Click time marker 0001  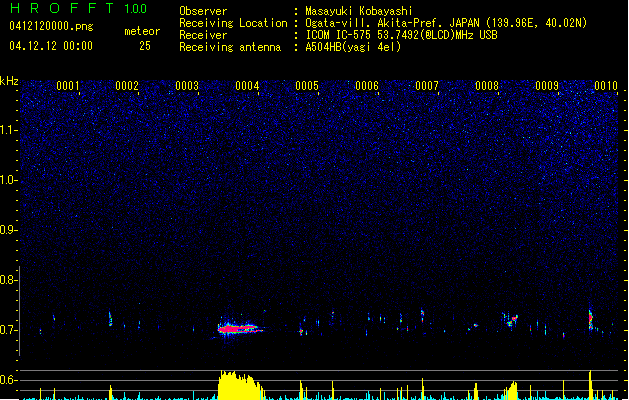point(68,86)
